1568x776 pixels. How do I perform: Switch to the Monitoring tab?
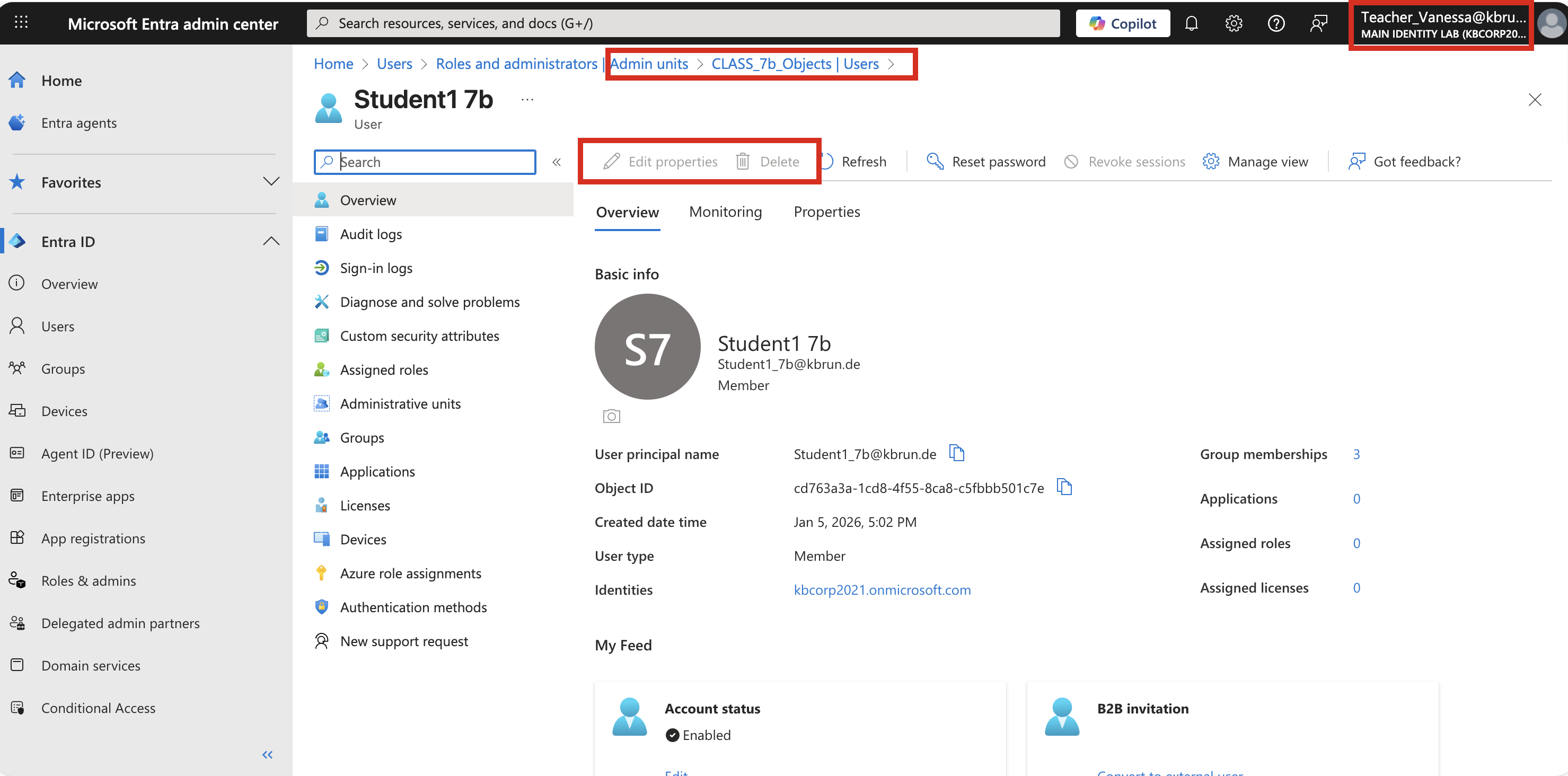tap(725, 212)
